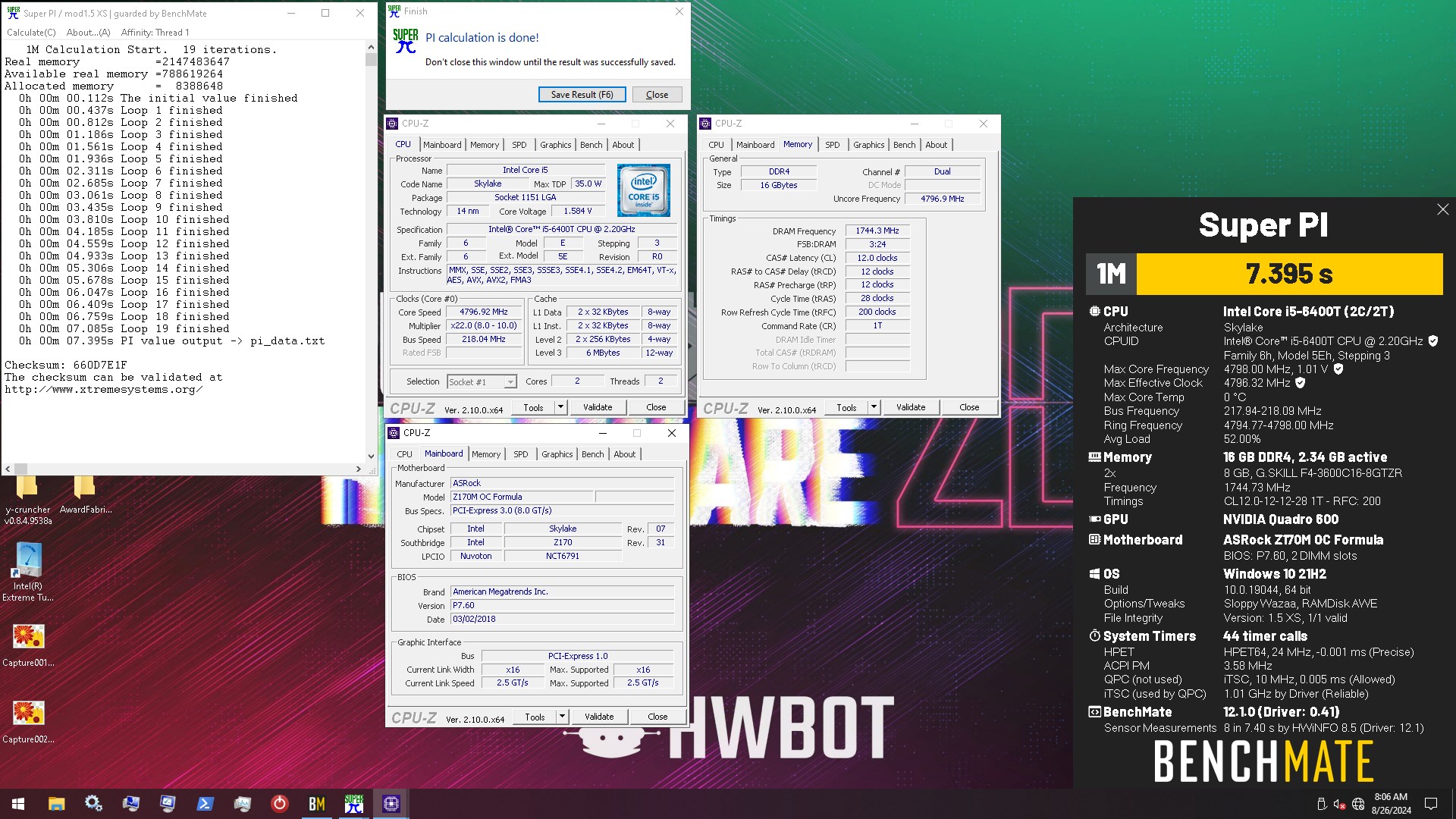This screenshot has width=1456, height=819.
Task: Open taskbar remote desktop style icon
Action: (x=130, y=804)
